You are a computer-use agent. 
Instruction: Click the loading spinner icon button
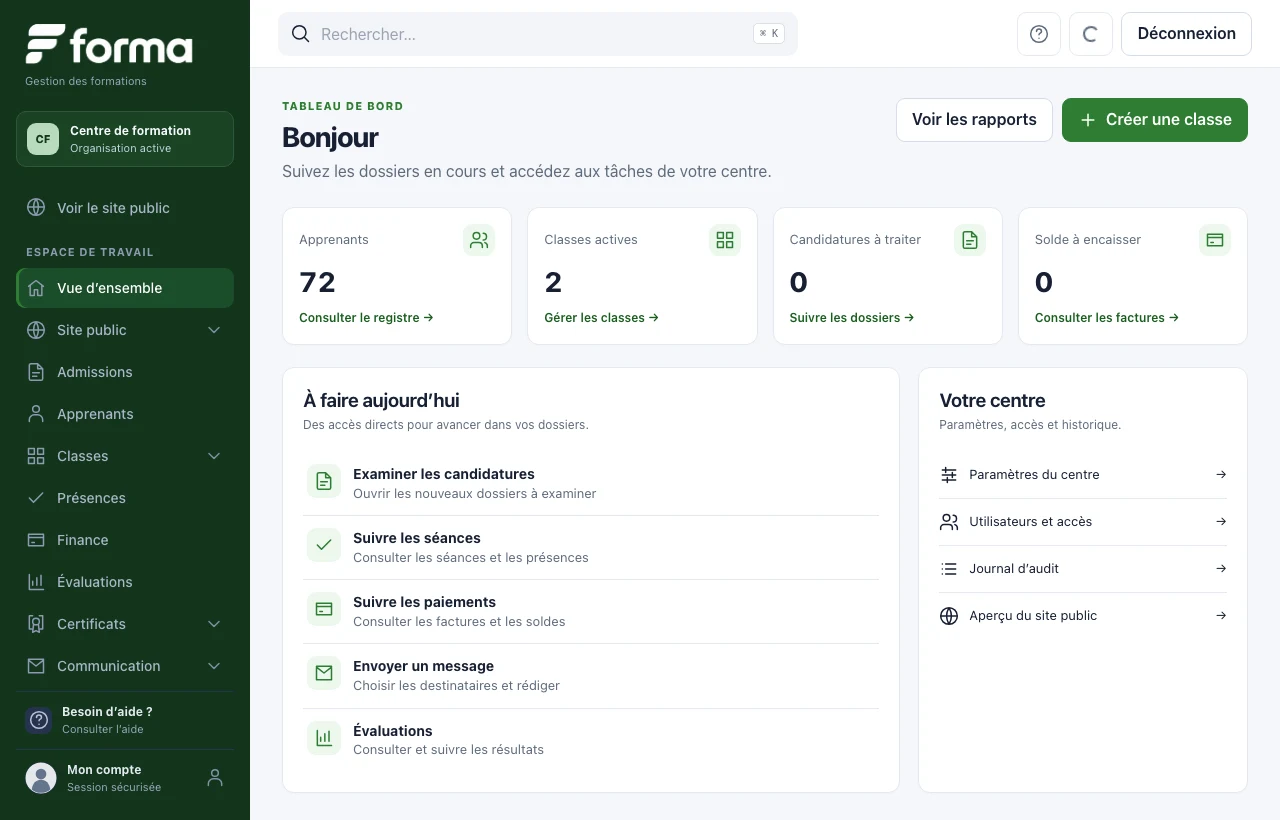click(x=1091, y=34)
